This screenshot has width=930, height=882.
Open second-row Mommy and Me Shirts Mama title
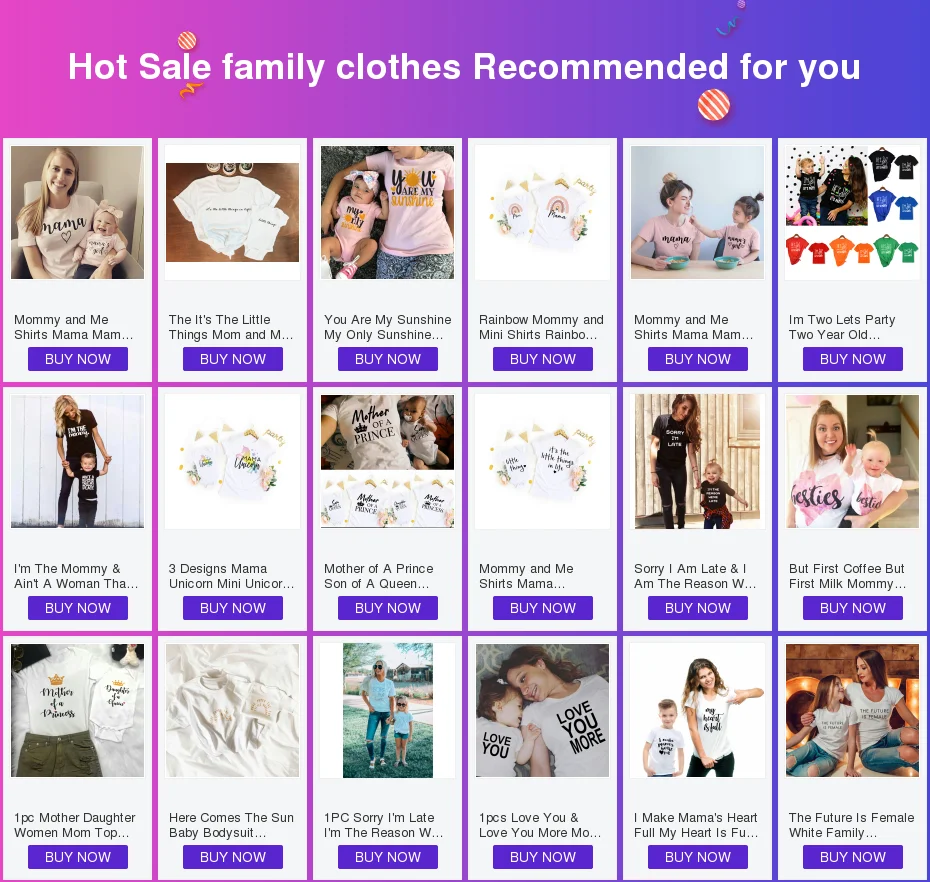point(526,576)
